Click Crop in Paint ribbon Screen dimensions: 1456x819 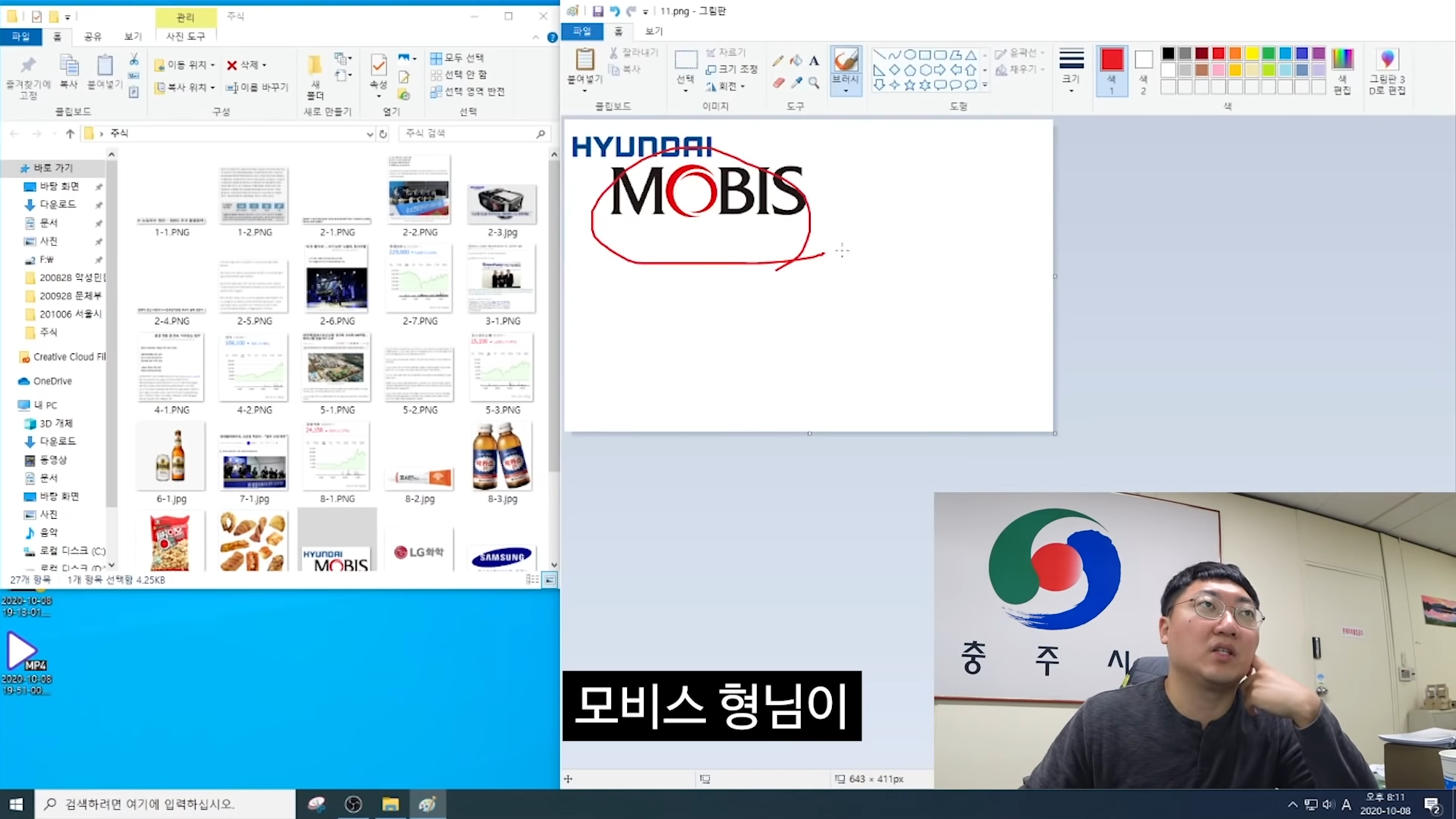726,52
